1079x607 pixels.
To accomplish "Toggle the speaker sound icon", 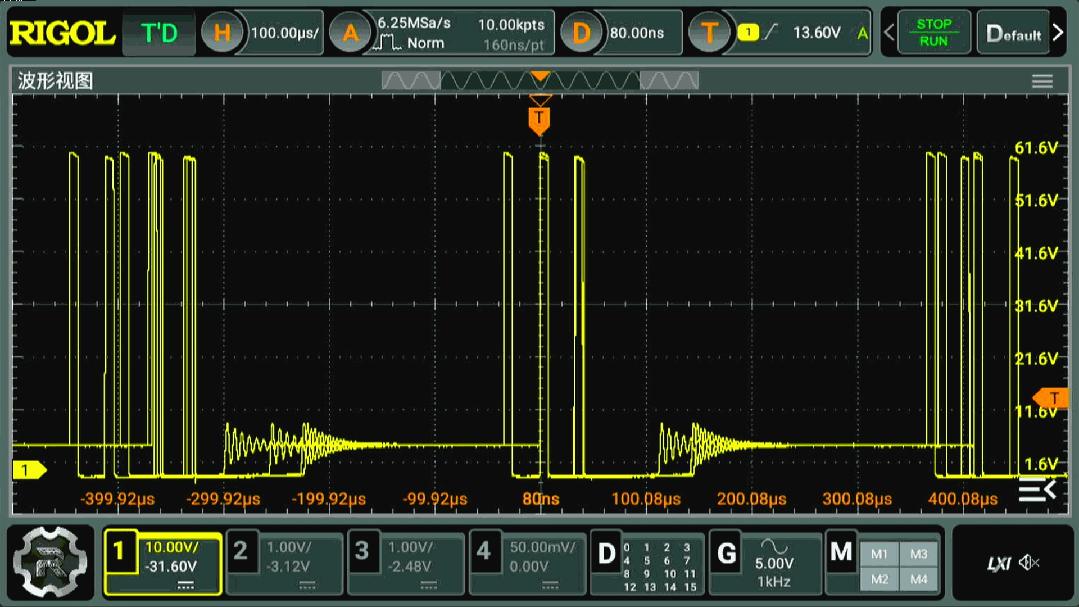I will click(1029, 563).
